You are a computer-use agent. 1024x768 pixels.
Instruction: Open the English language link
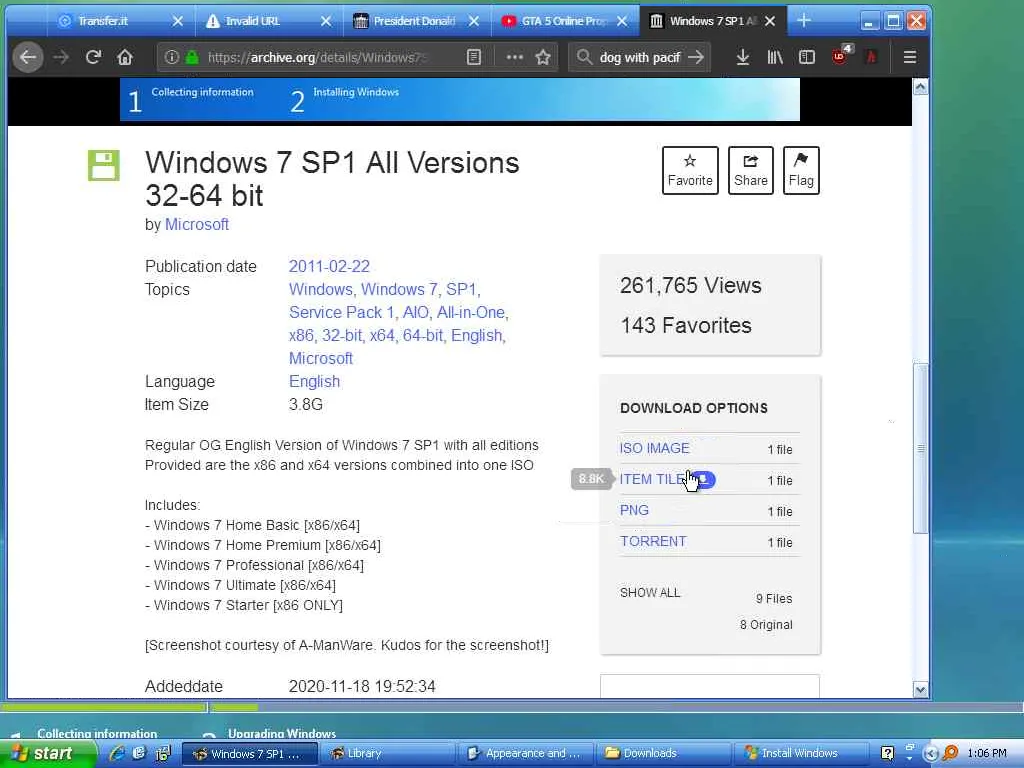coord(314,381)
